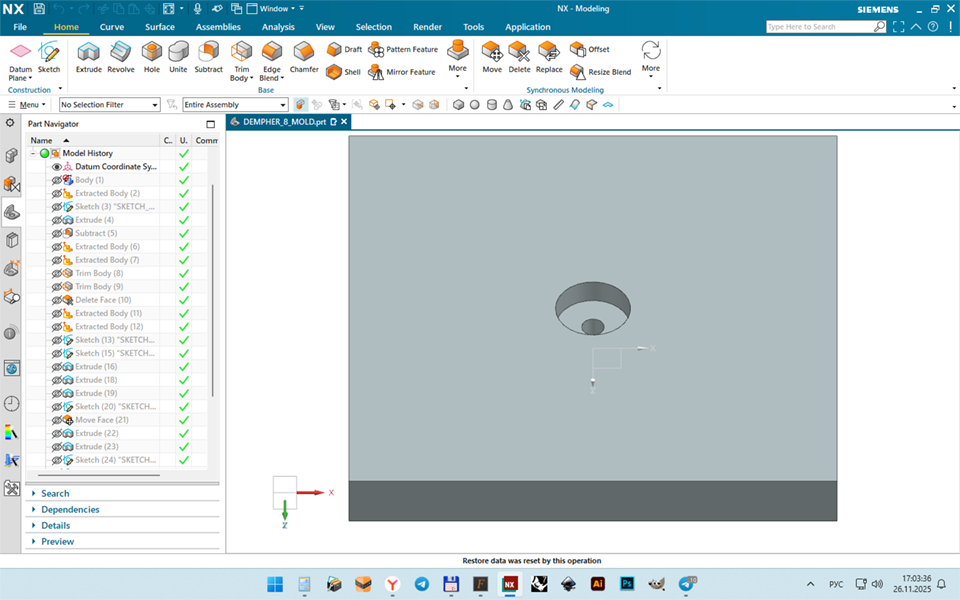Open navigator settings gear icon
The height and width of the screenshot is (600, 960).
10,123
